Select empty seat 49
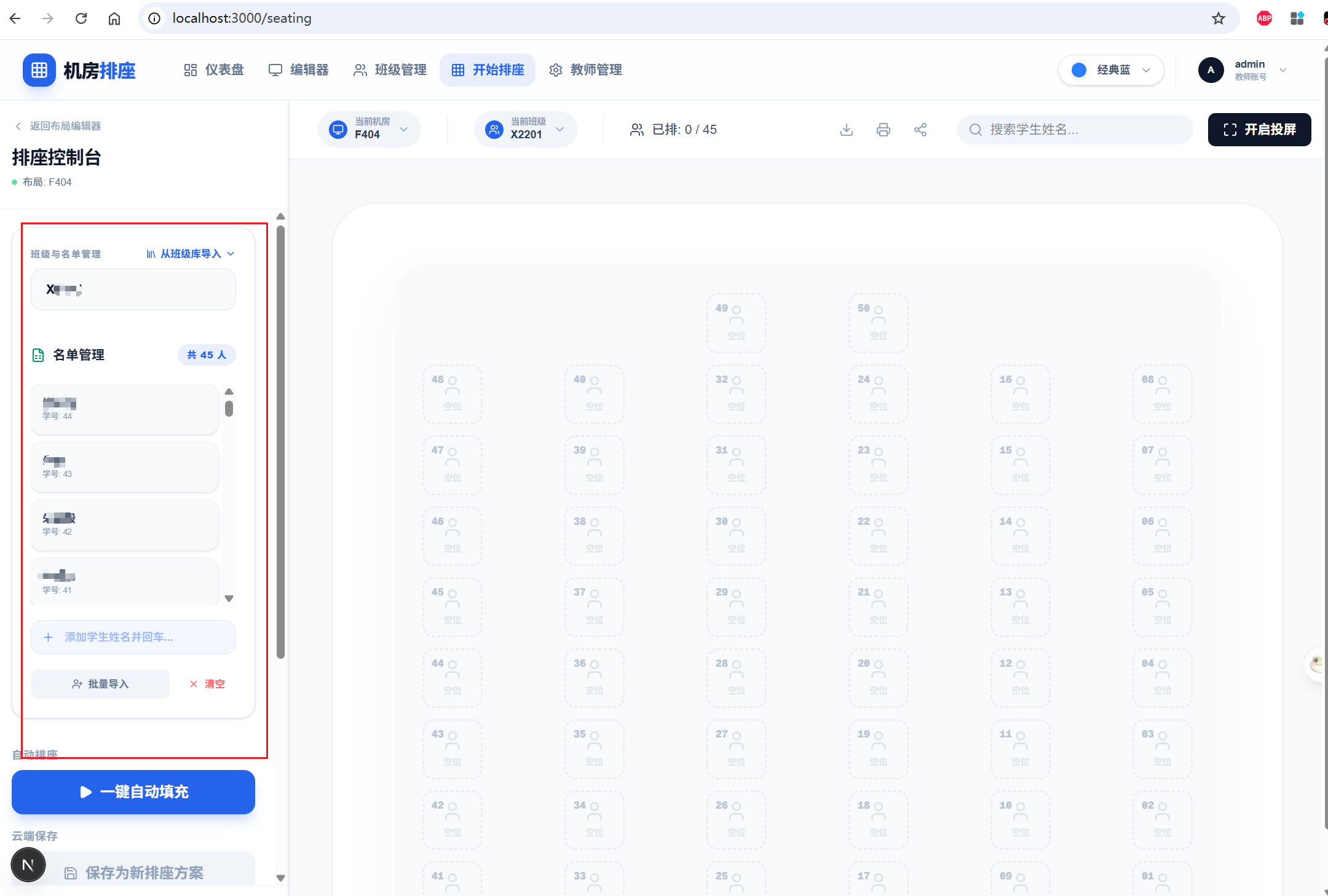 (x=737, y=323)
